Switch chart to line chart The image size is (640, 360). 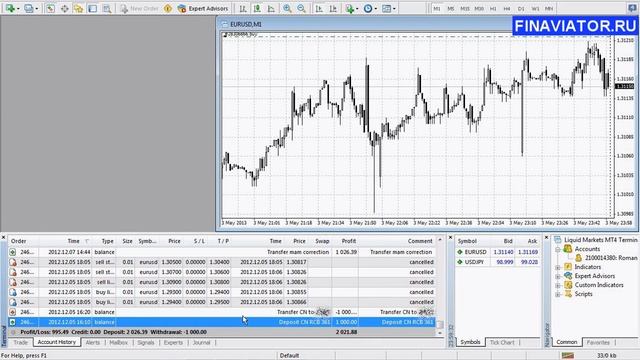271,8
